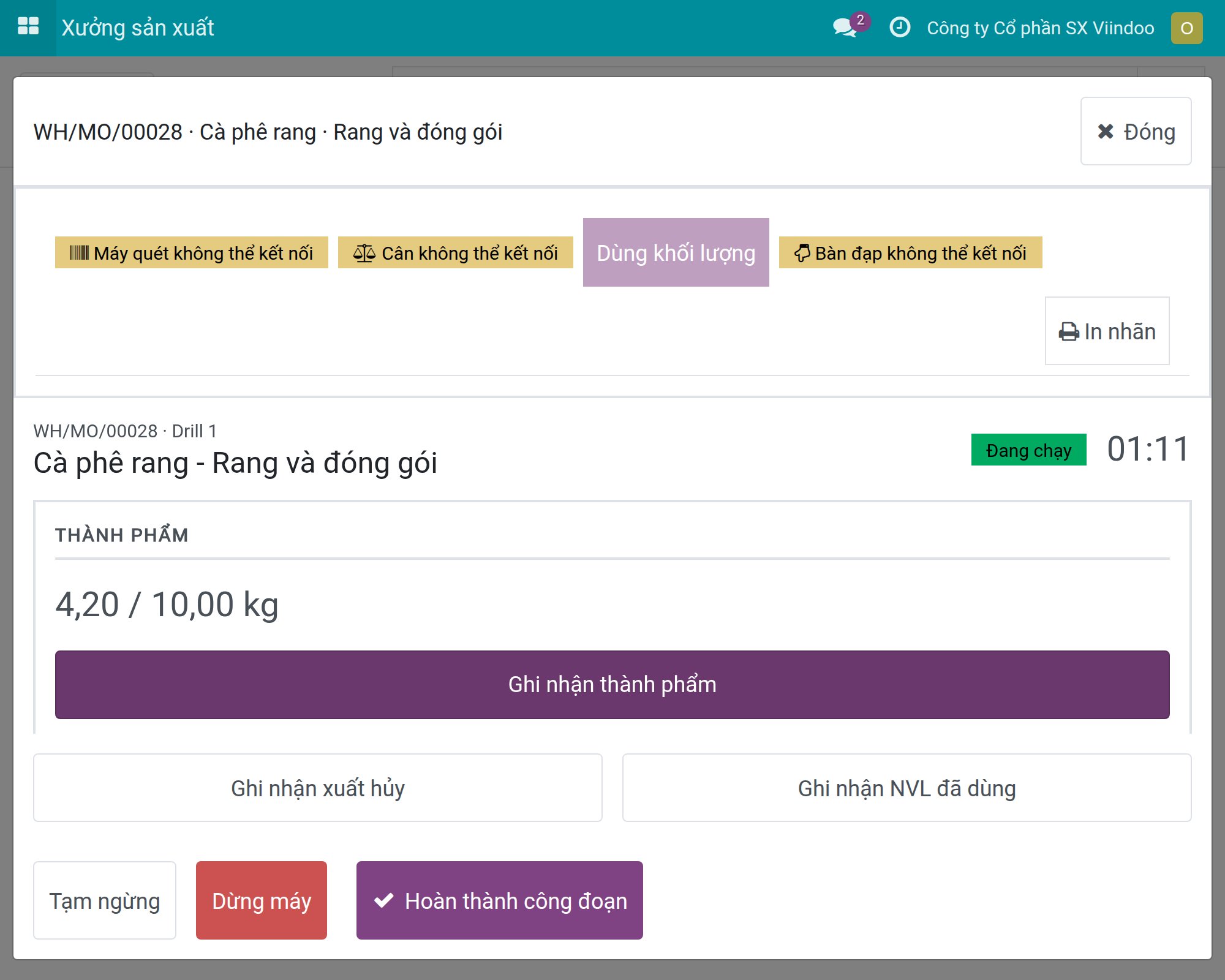Click the Cân không thể kết nối badge
This screenshot has width=1225, height=980.
click(x=455, y=252)
